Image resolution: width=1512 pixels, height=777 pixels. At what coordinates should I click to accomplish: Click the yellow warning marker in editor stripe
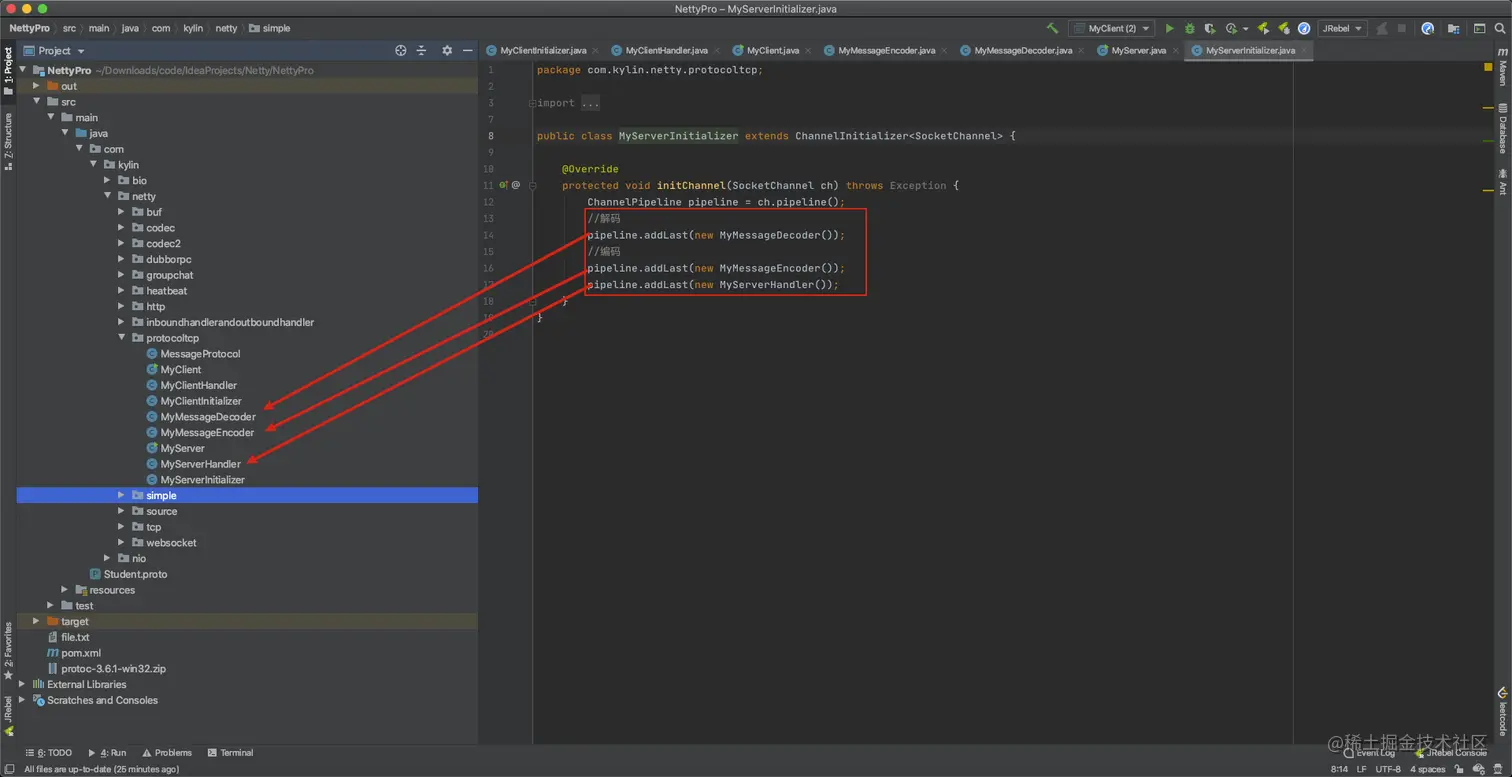(1488, 67)
